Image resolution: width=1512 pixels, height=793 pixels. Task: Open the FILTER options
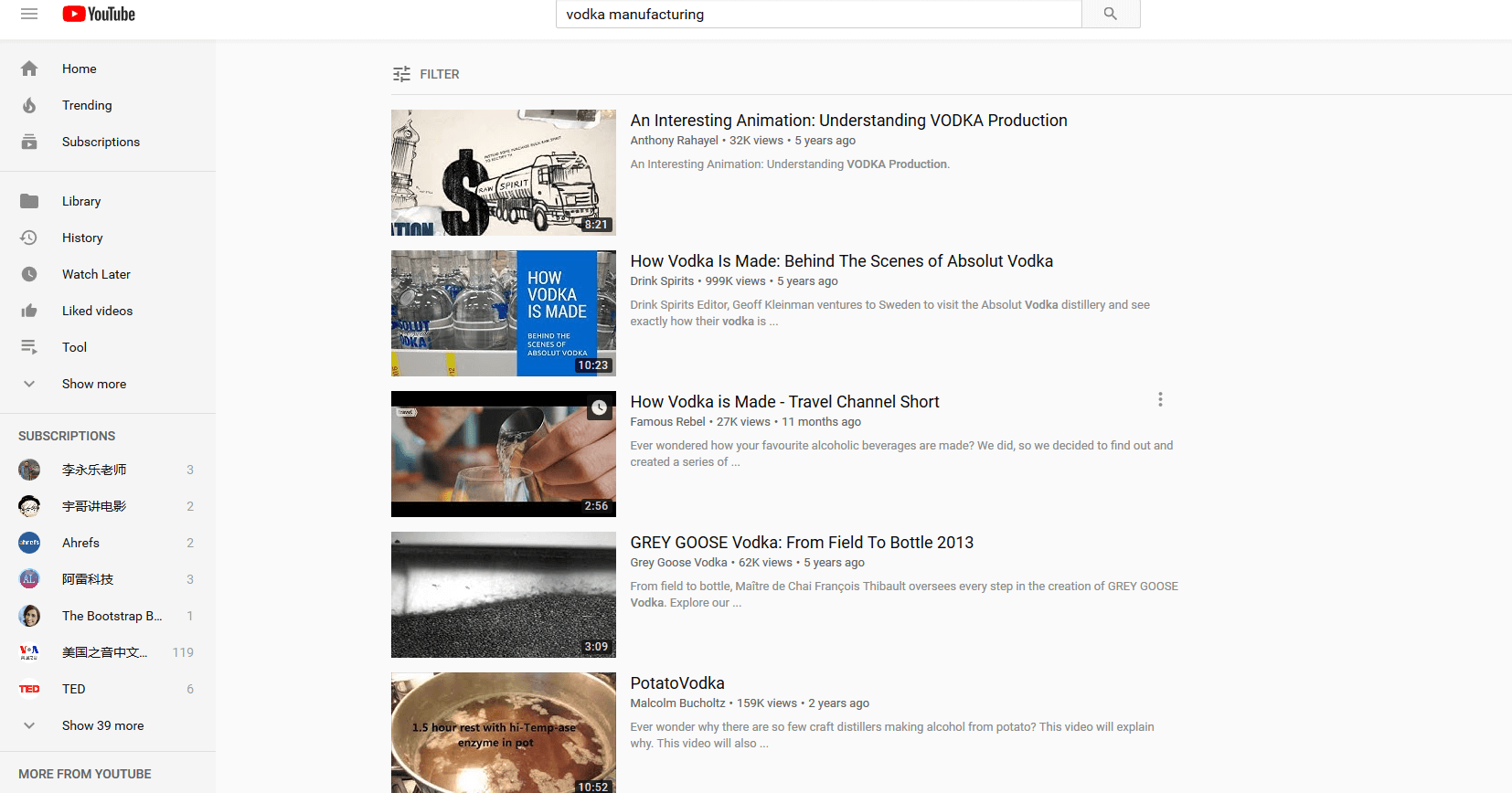pos(426,74)
